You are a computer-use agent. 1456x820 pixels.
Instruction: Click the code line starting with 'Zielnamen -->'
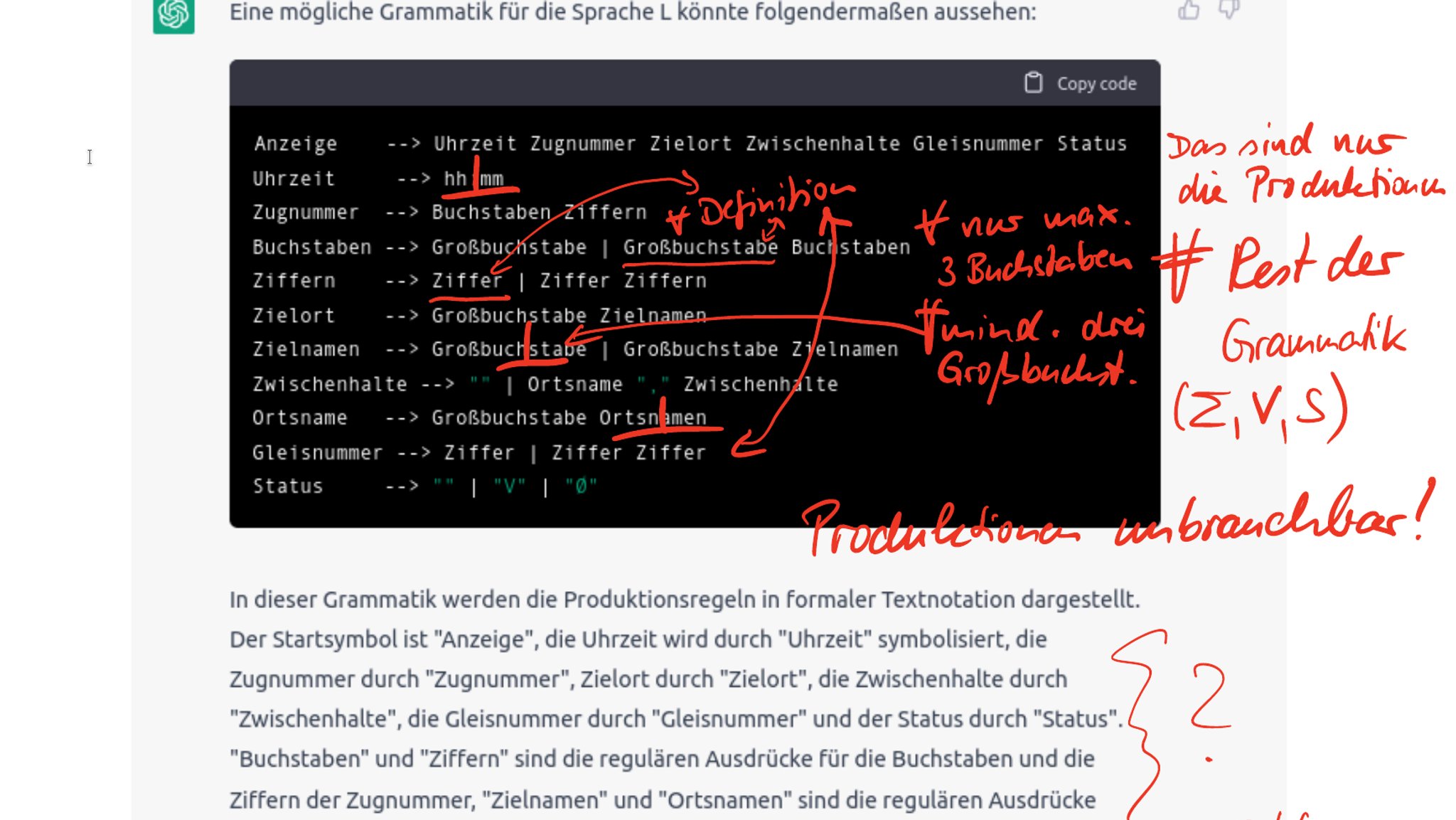click(575, 349)
